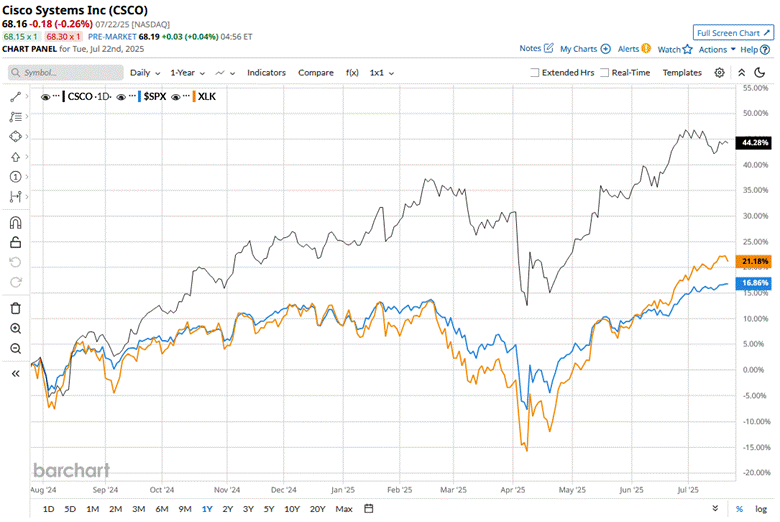This screenshot has width=780, height=522.
Task: Select the trend line drawing tool
Action: click(15, 97)
